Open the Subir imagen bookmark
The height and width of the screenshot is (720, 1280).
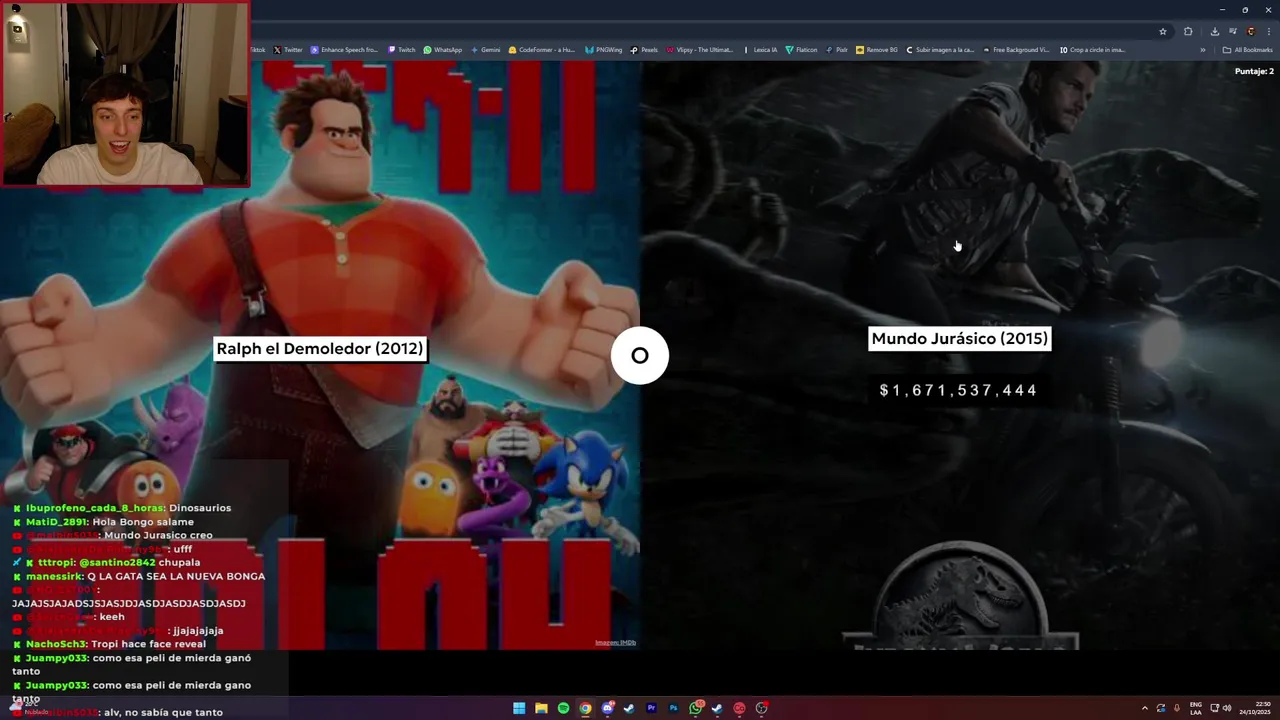coord(940,50)
